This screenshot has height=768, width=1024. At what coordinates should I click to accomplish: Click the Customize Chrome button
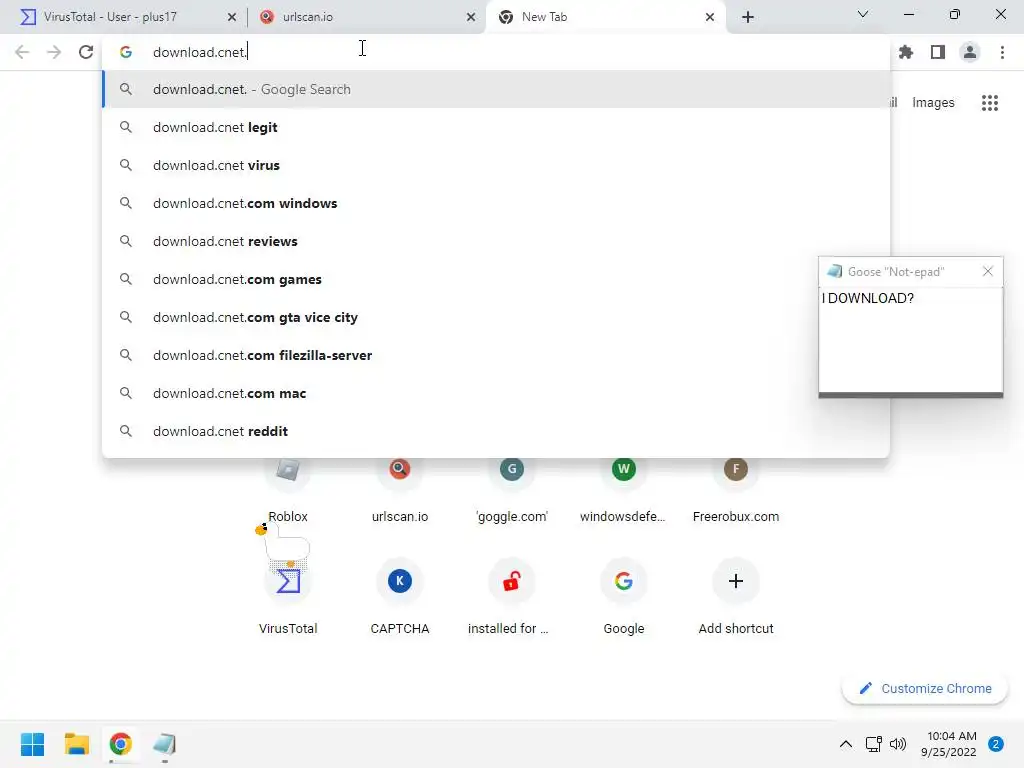pos(925,688)
